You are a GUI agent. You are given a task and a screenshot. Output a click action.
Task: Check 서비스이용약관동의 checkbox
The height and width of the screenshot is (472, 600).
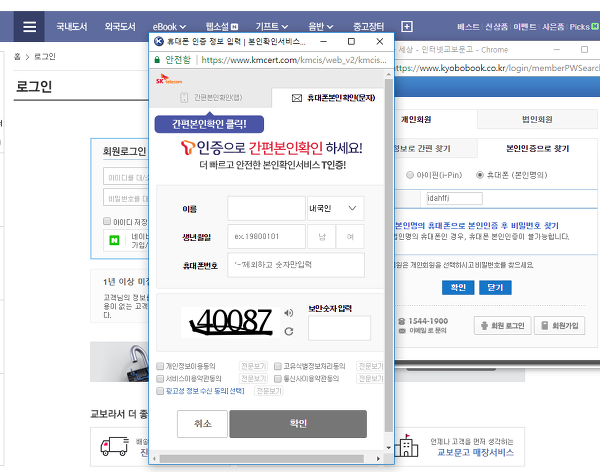160,379
